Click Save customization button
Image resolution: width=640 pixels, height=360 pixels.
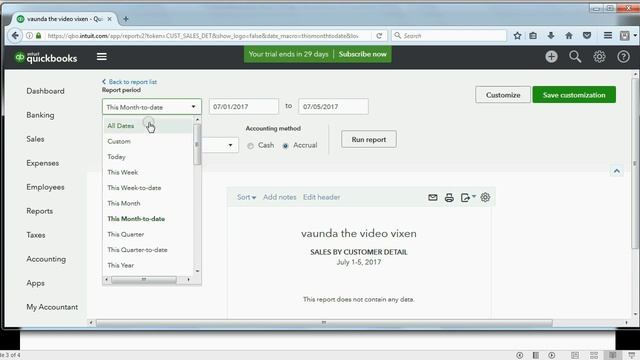[x=574, y=95]
